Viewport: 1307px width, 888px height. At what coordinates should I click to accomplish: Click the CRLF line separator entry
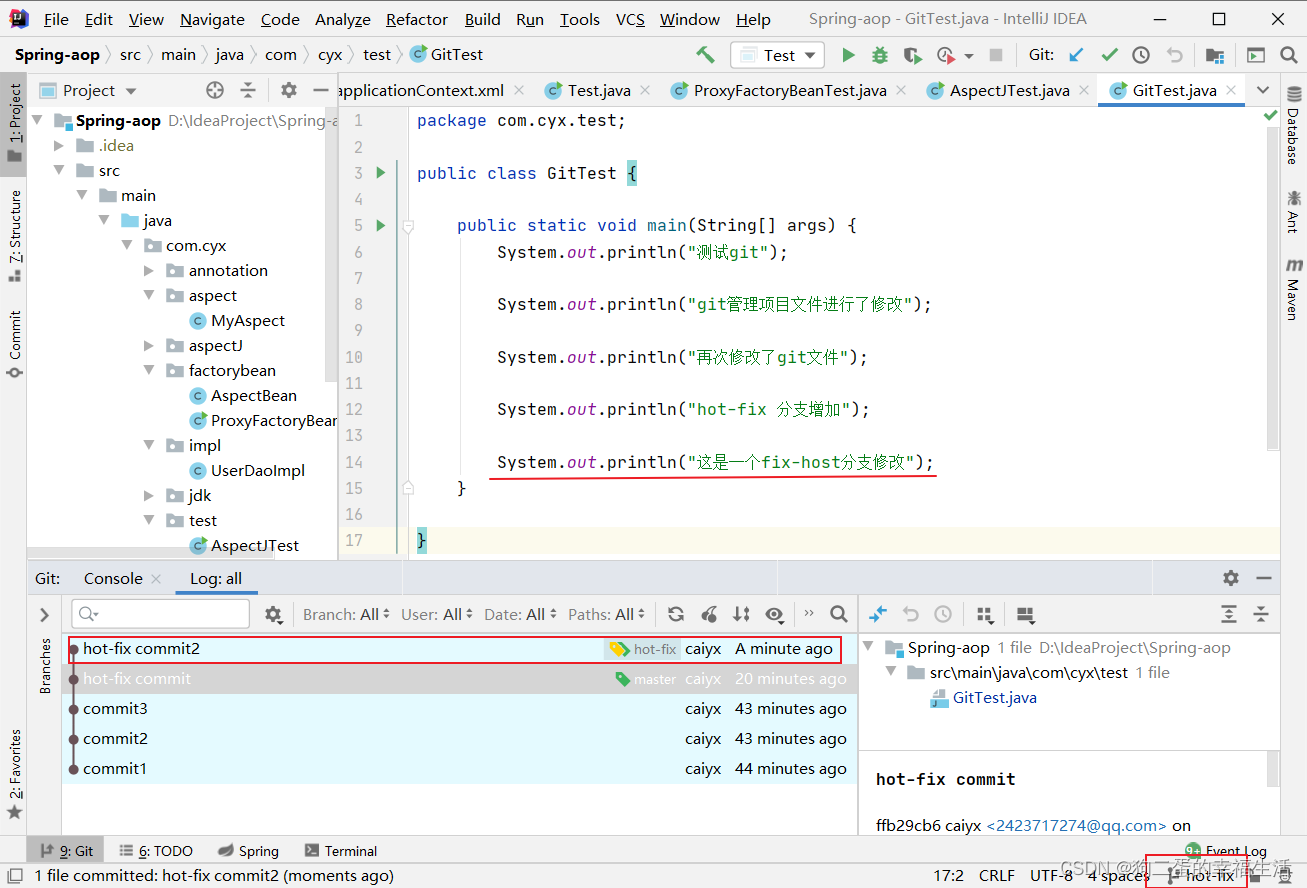click(997, 876)
